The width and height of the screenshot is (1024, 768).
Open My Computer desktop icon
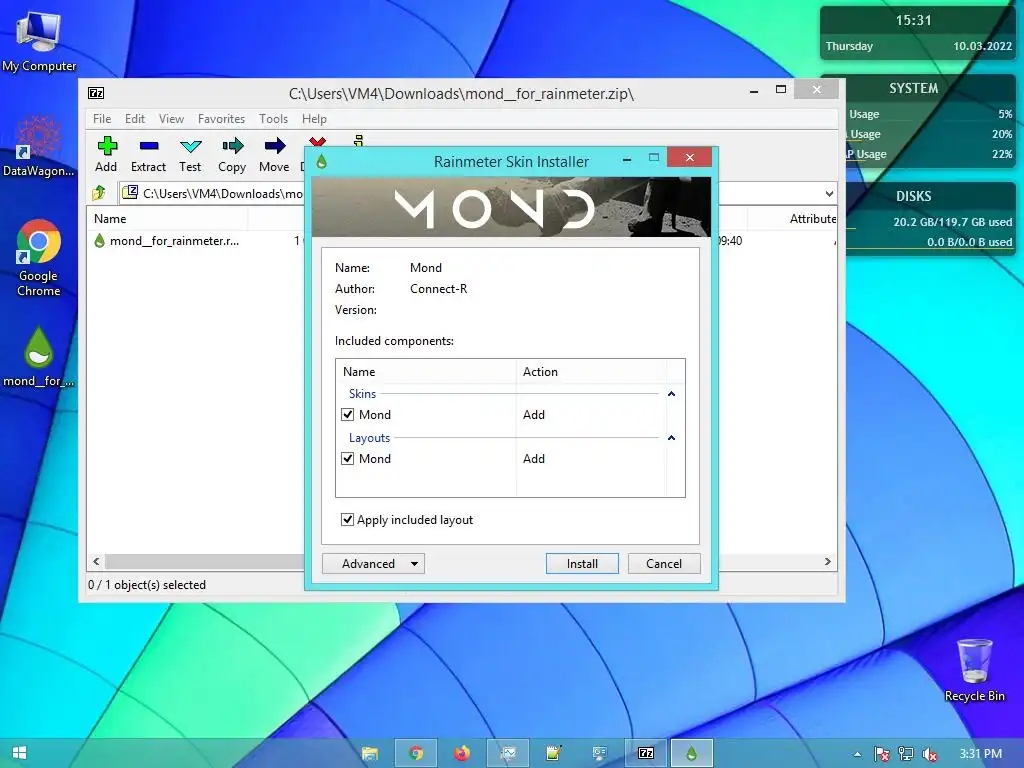(x=39, y=42)
